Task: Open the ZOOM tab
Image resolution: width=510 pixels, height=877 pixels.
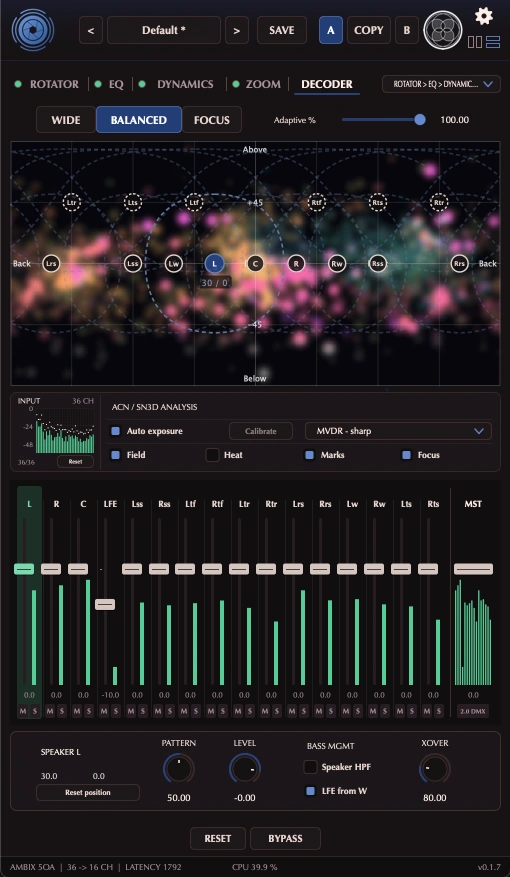Action: coord(263,84)
